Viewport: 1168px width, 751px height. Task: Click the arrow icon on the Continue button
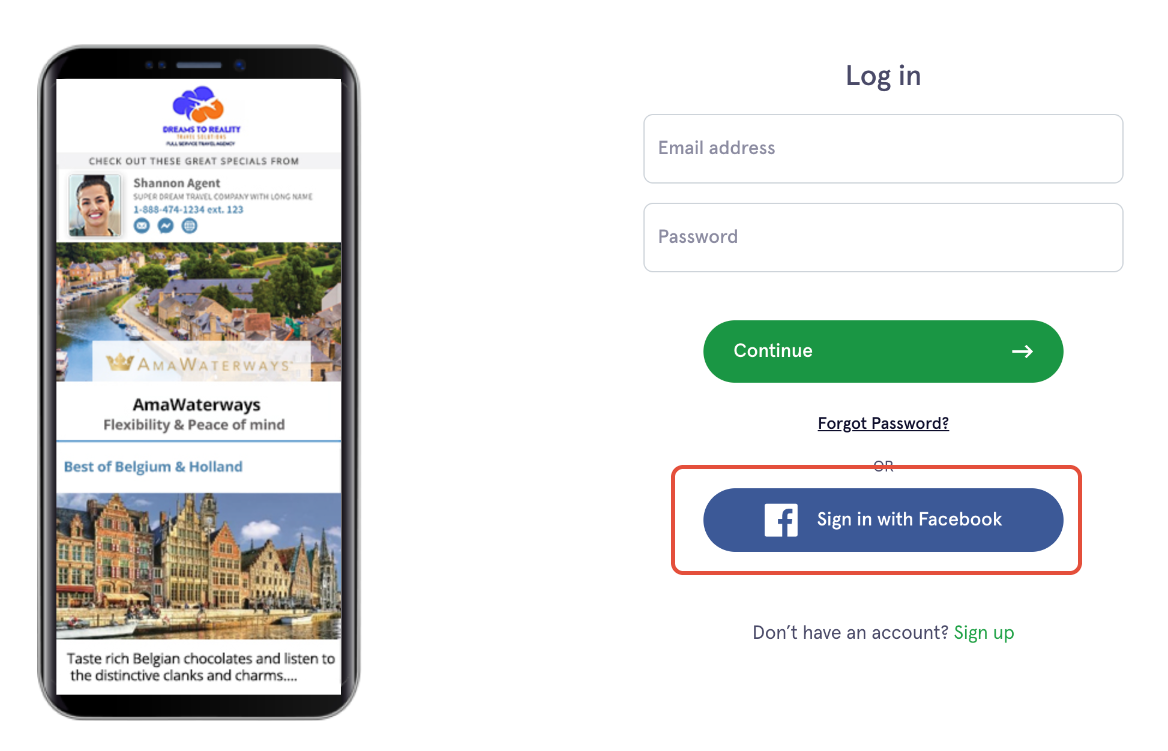coord(1022,352)
